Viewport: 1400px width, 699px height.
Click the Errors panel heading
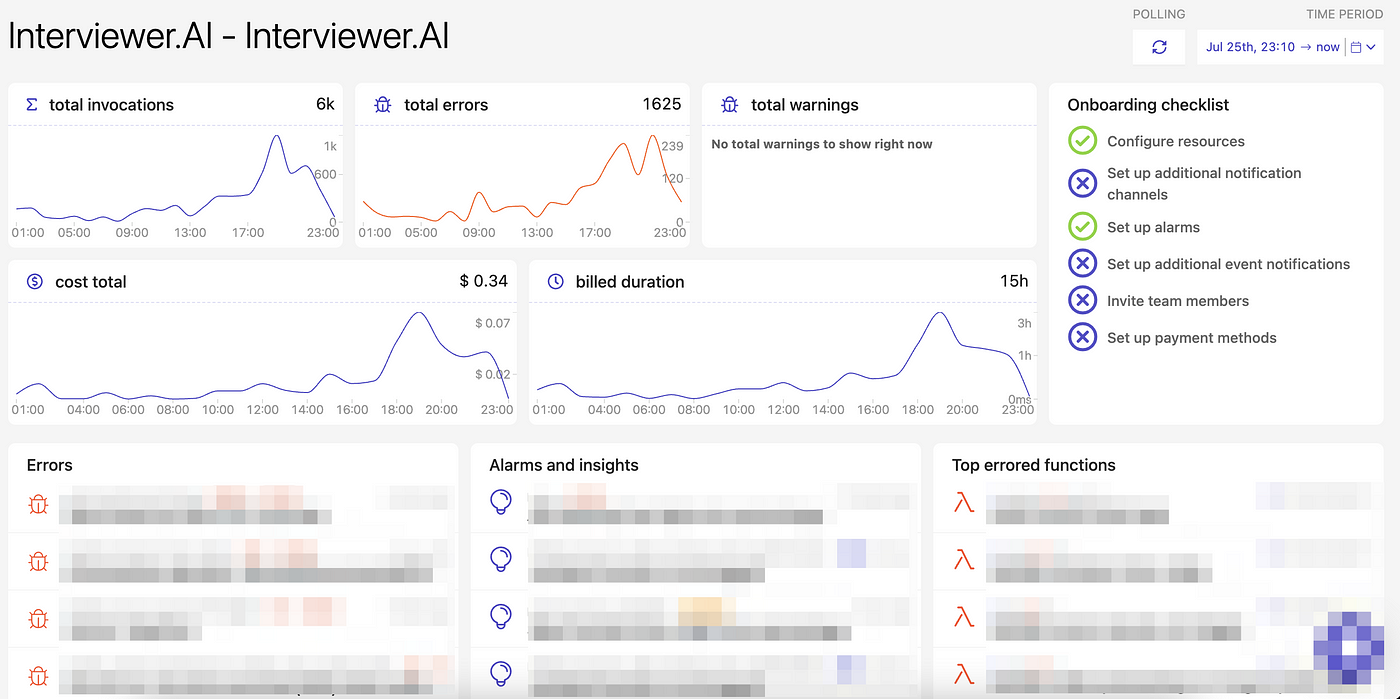pos(50,465)
